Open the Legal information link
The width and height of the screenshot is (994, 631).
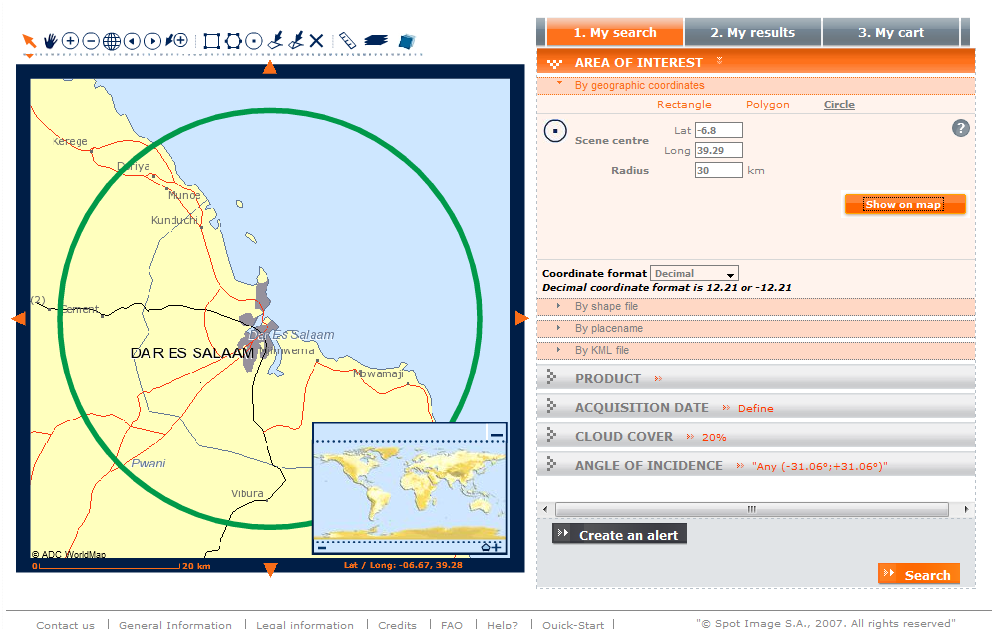pyautogui.click(x=305, y=625)
